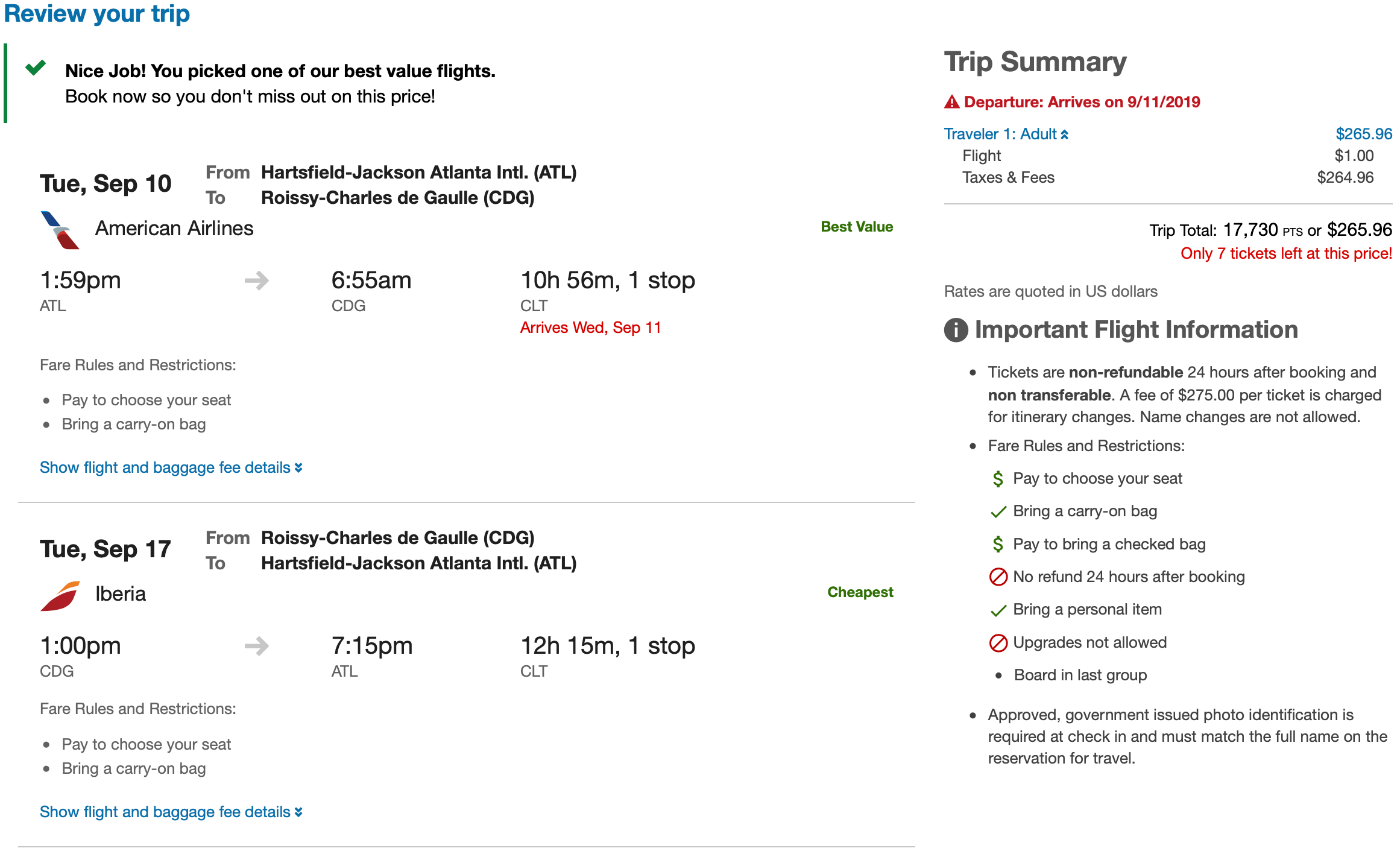Click the Review your trip heading
Viewport: 1400px width, 854px height.
pyautogui.click(x=97, y=13)
